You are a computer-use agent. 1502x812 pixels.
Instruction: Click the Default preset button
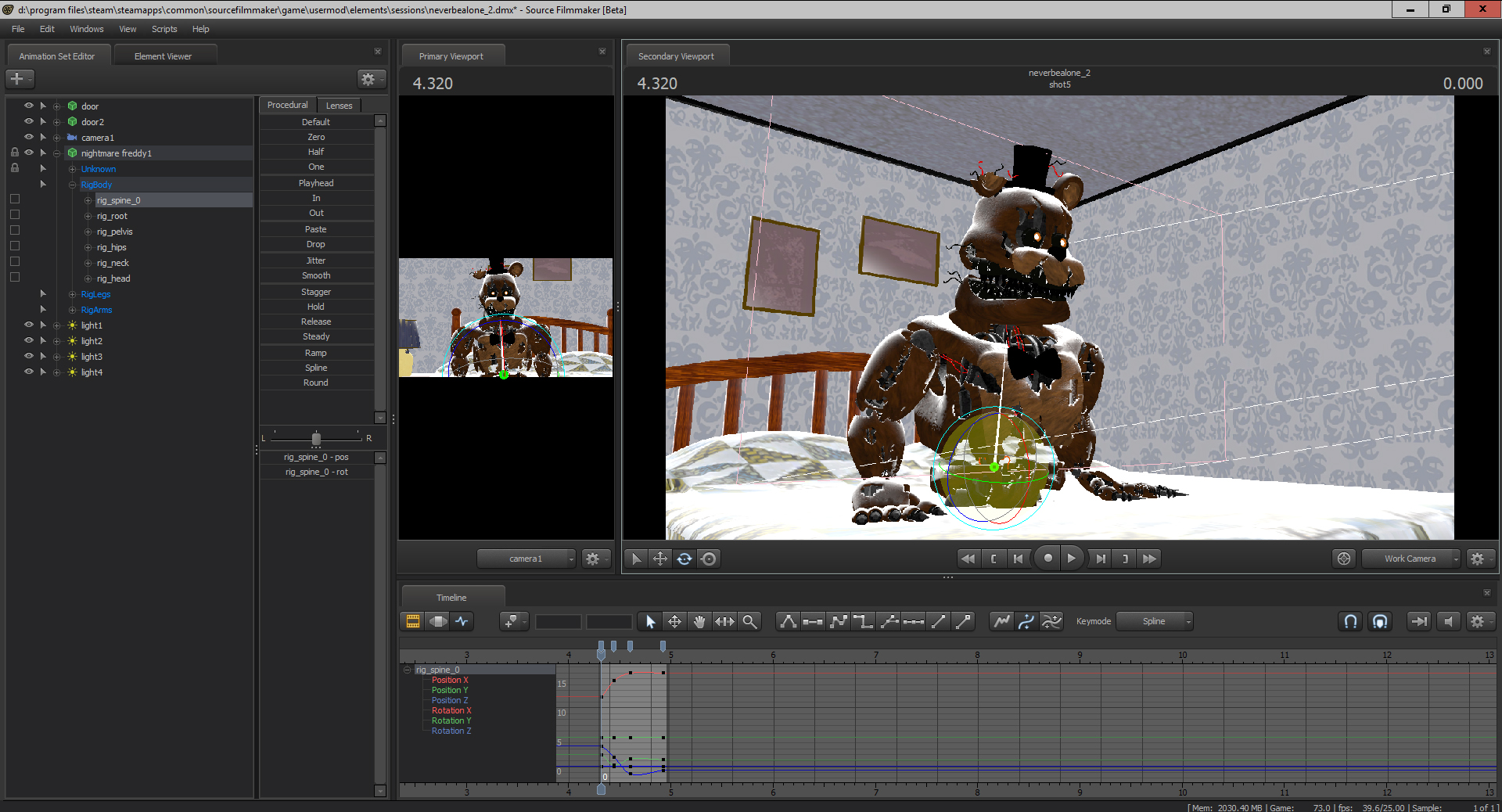pyautogui.click(x=316, y=122)
